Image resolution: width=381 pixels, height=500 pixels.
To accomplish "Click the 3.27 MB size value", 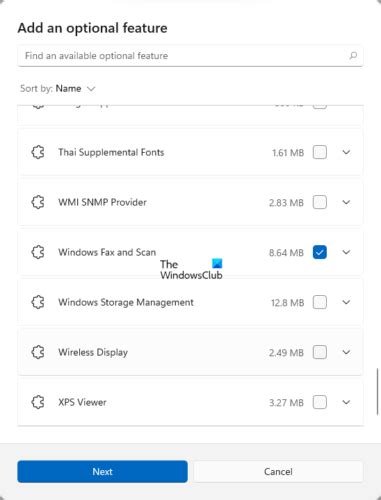I will tap(286, 403).
